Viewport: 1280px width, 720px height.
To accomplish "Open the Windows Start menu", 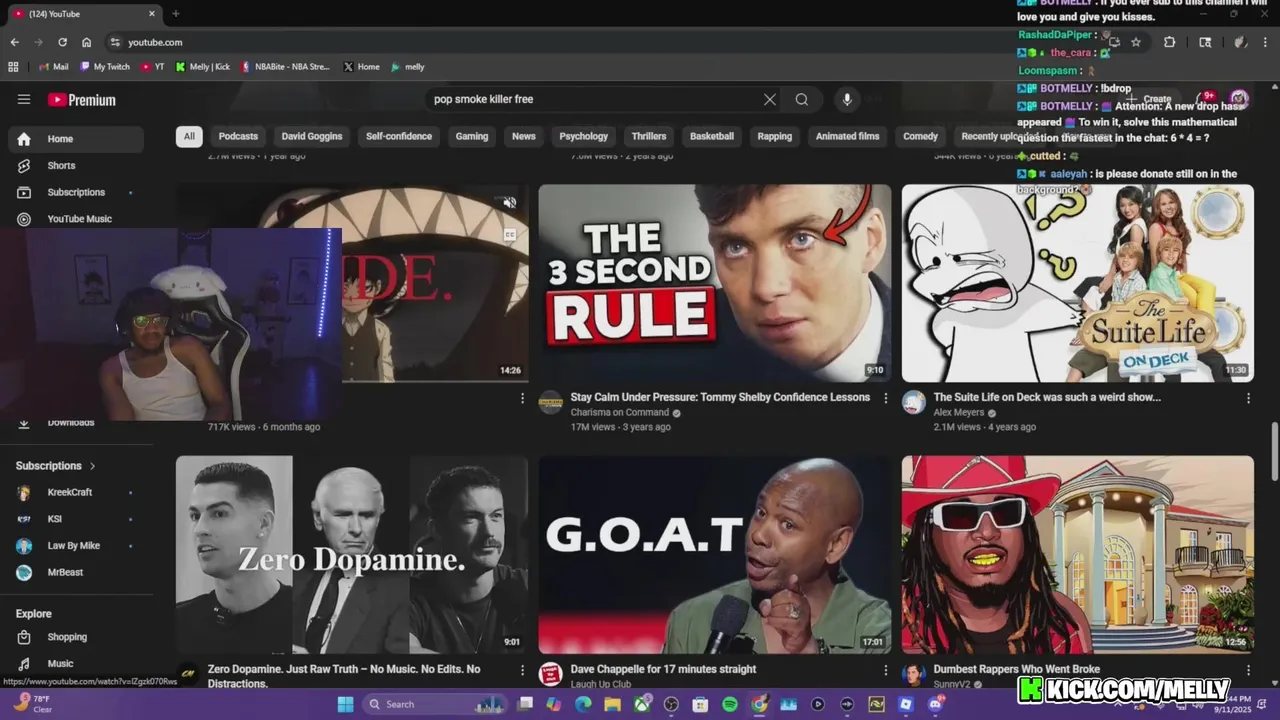I will click(345, 704).
